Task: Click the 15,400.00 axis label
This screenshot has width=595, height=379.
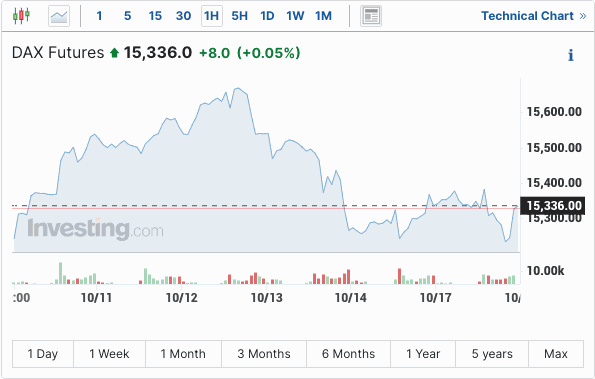Action: click(x=554, y=183)
